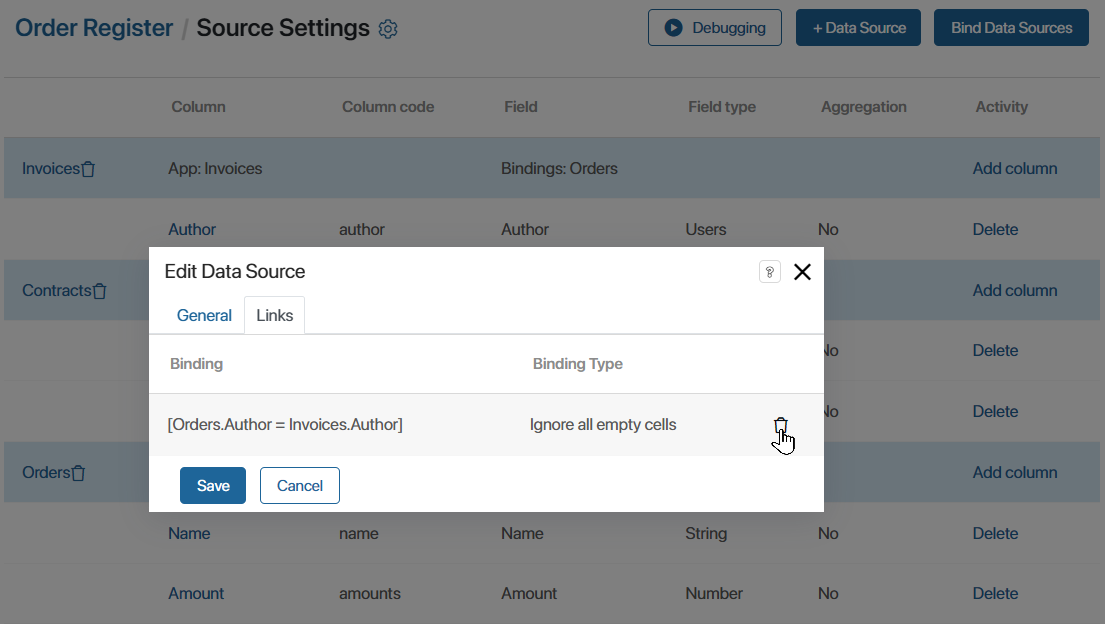1105x624 pixels.
Task: Click the 'App: Invoices' text
Action: coord(215,169)
